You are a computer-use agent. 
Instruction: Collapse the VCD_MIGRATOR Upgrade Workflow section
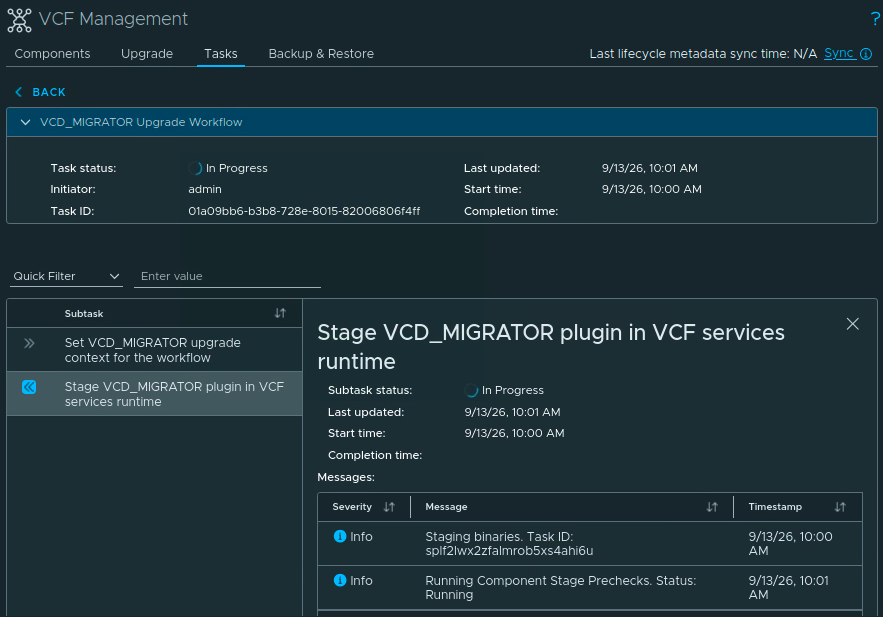tap(25, 122)
